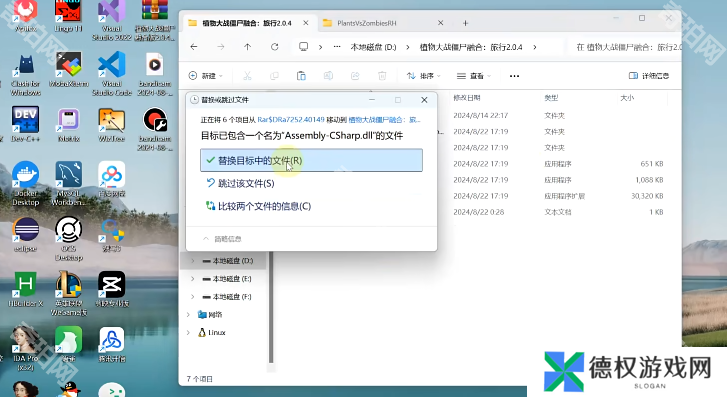Expand the 网络 tree node
727x397 pixels.
point(188,314)
